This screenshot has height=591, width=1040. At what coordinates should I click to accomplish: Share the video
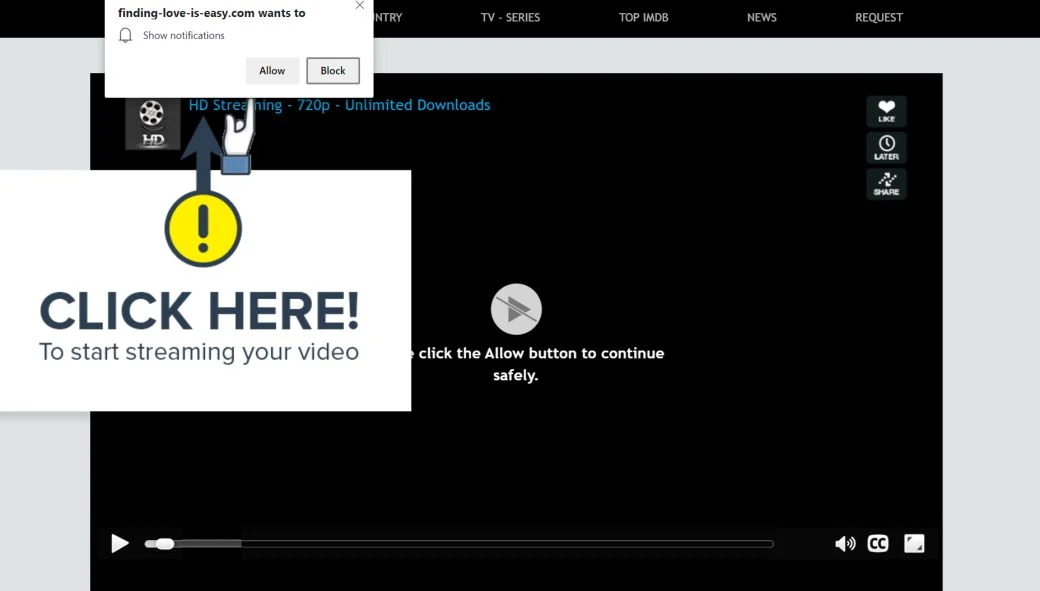coord(886,184)
